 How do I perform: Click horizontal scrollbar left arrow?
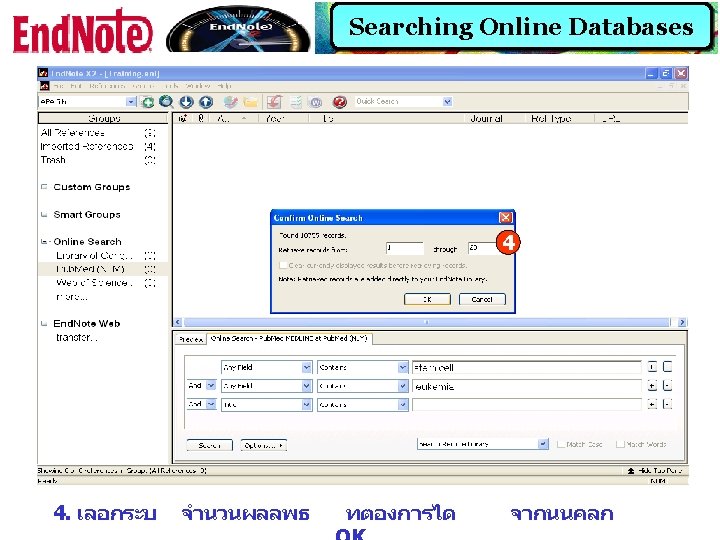pos(178,322)
